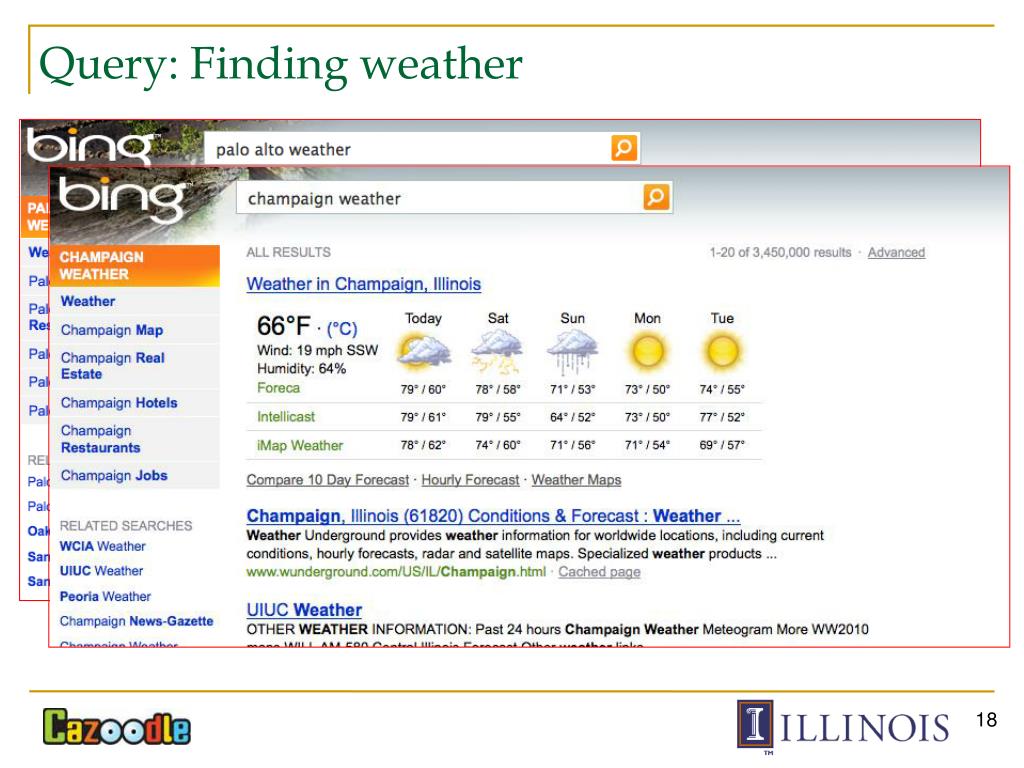Click the www.wunderground.com/US/IL/Champaign.html URL
1024x768 pixels.
[396, 572]
